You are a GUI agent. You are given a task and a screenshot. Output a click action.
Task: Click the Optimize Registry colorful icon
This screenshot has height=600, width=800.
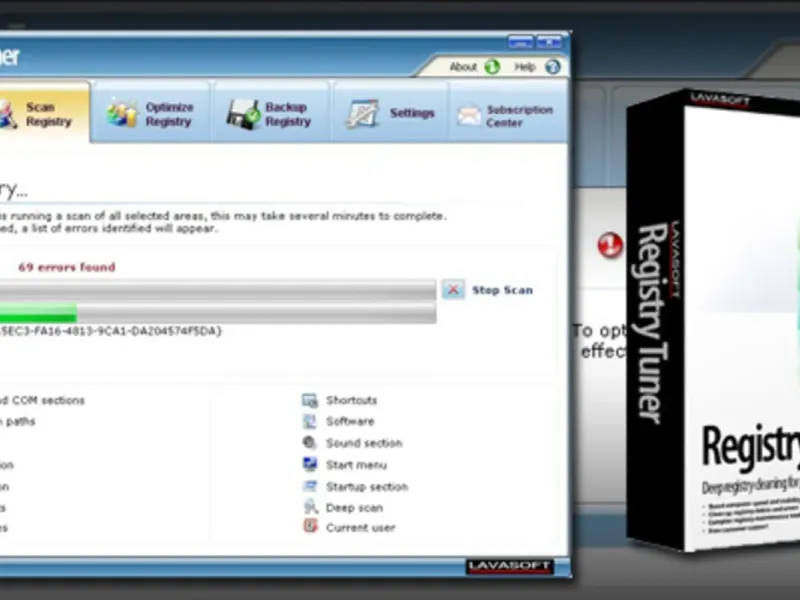pyautogui.click(x=121, y=113)
